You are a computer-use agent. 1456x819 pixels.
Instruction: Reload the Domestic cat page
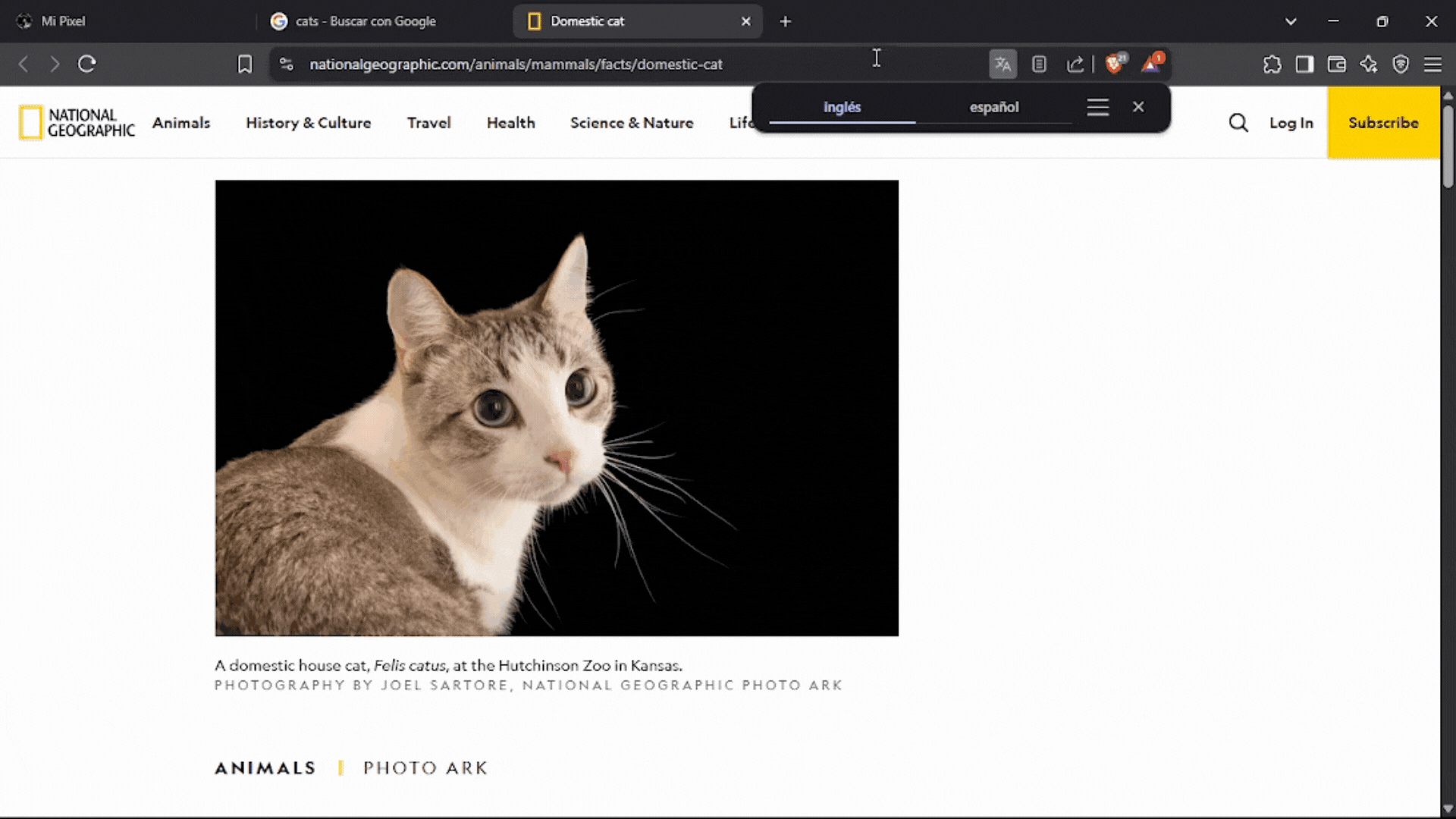(87, 64)
